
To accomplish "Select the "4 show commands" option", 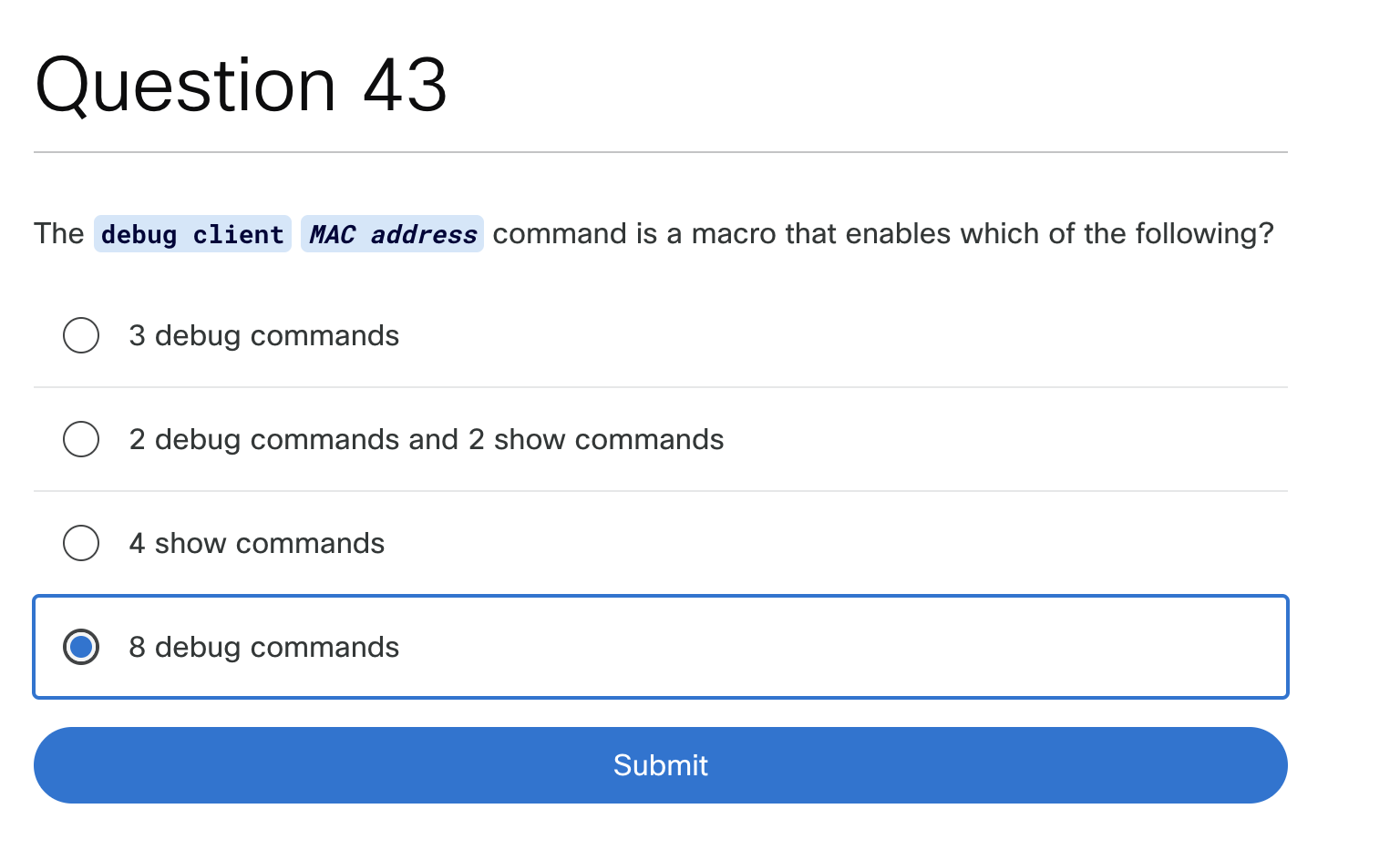I will pyautogui.click(x=81, y=543).
